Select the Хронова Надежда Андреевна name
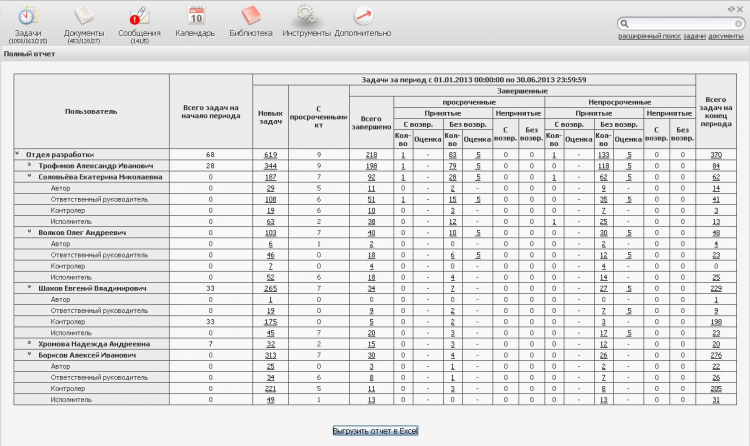Viewport: 750px width, 446px height. 94,344
